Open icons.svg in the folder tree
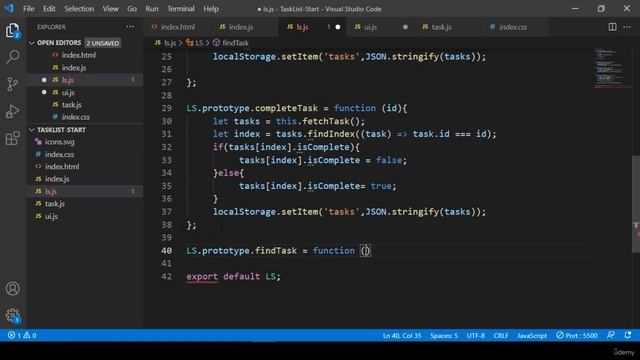Image resolution: width=640 pixels, height=360 pixels. click(x=85, y=142)
